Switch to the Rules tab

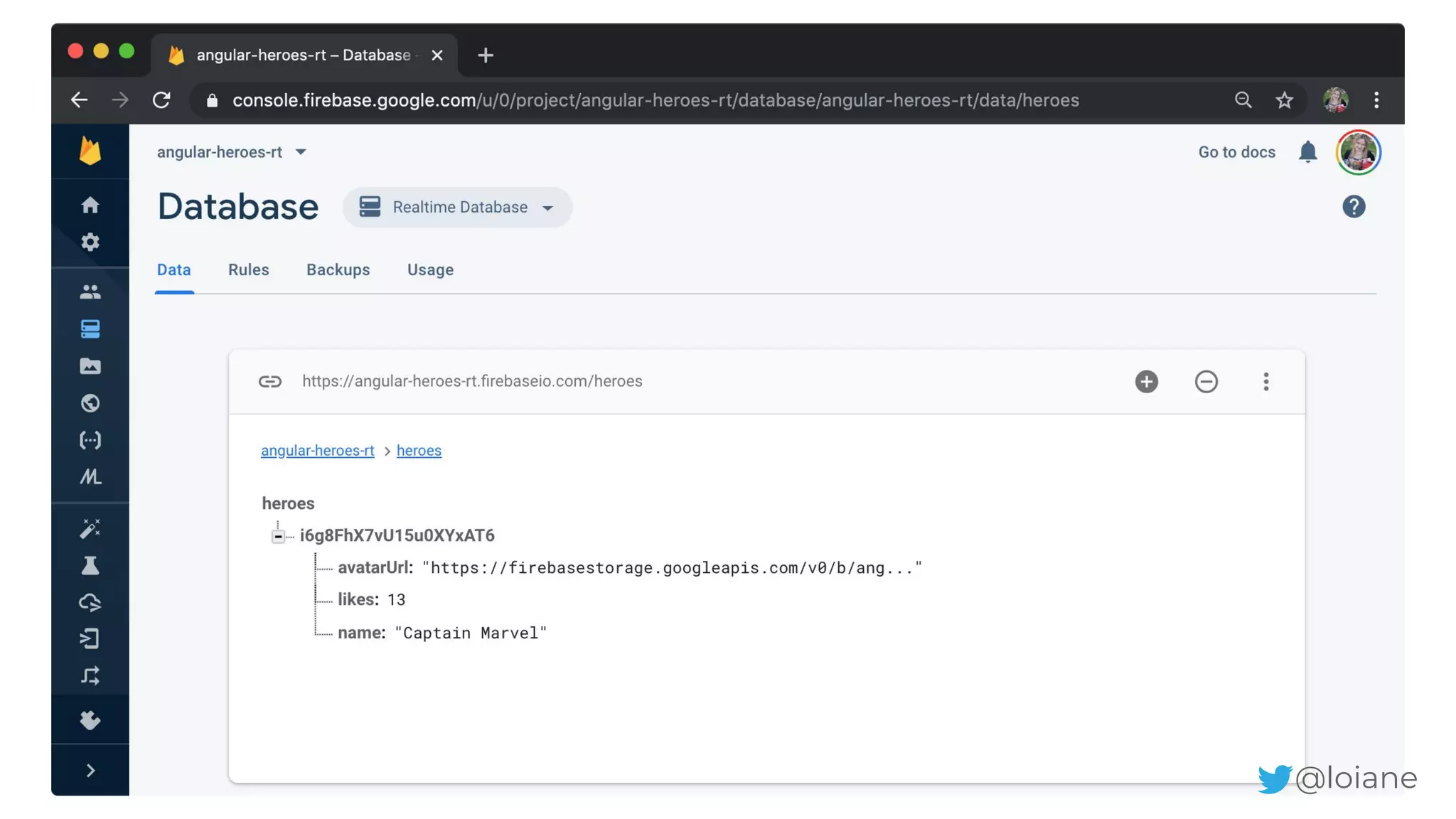[248, 270]
